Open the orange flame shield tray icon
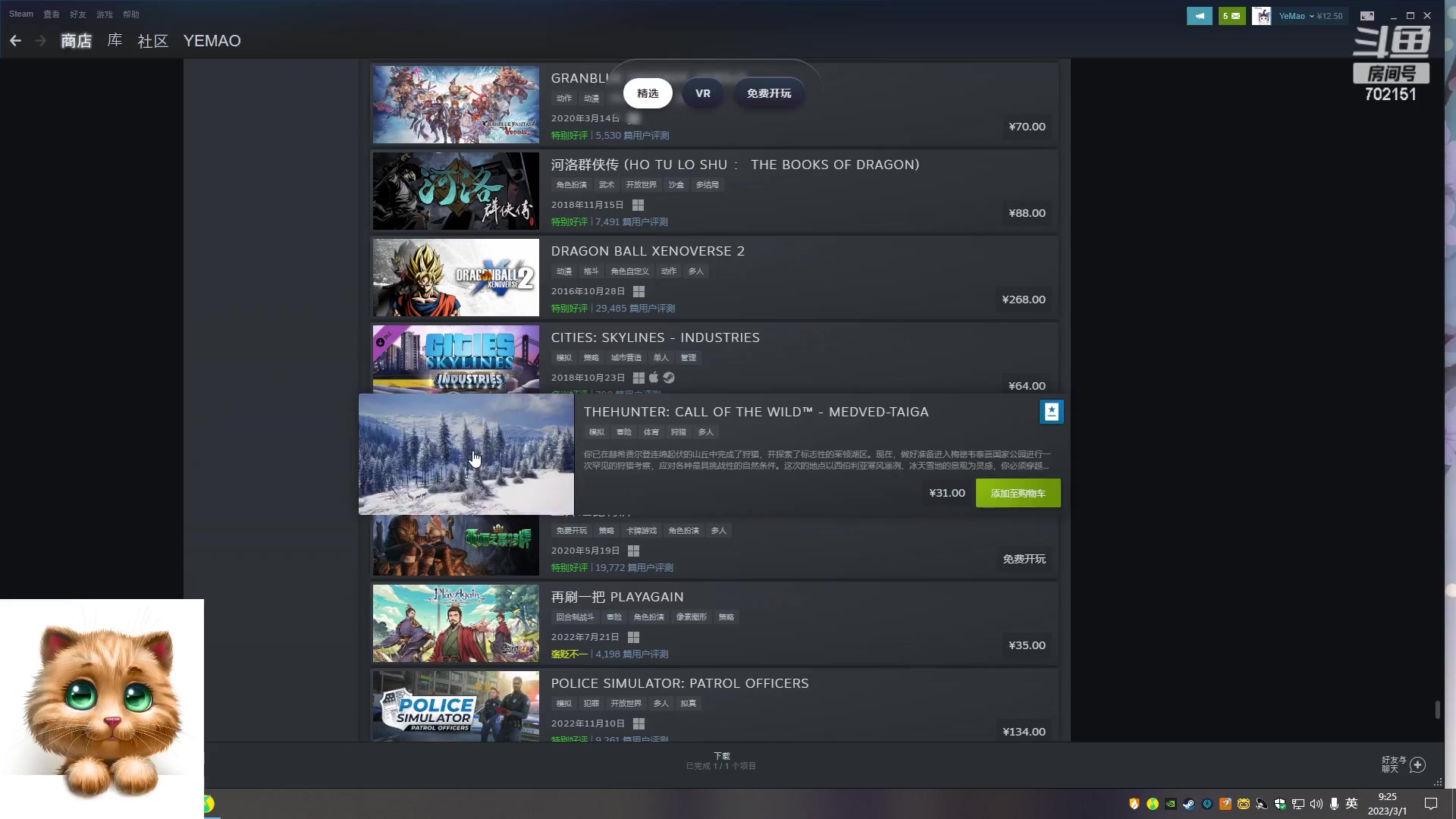 coord(1134,804)
